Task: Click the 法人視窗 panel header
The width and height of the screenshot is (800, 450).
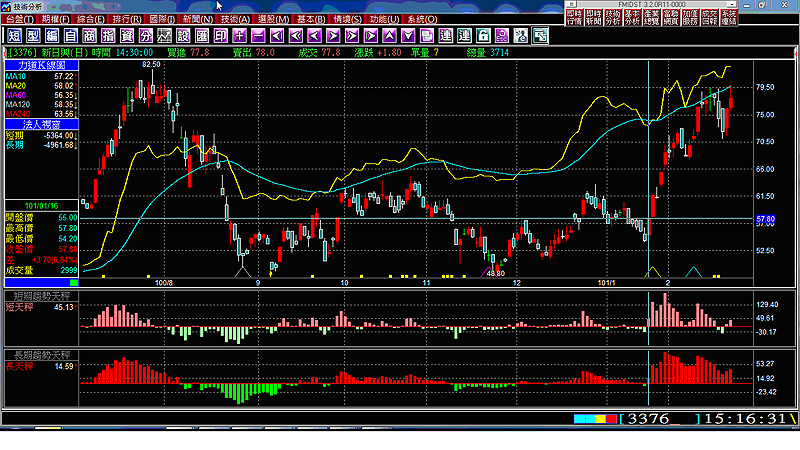Action: [42, 124]
